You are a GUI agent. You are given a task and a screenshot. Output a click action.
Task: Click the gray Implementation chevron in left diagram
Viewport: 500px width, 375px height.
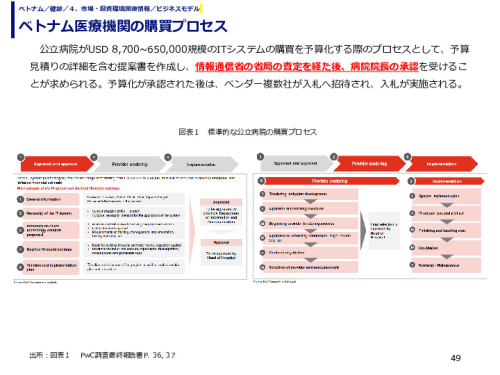tap(203, 164)
